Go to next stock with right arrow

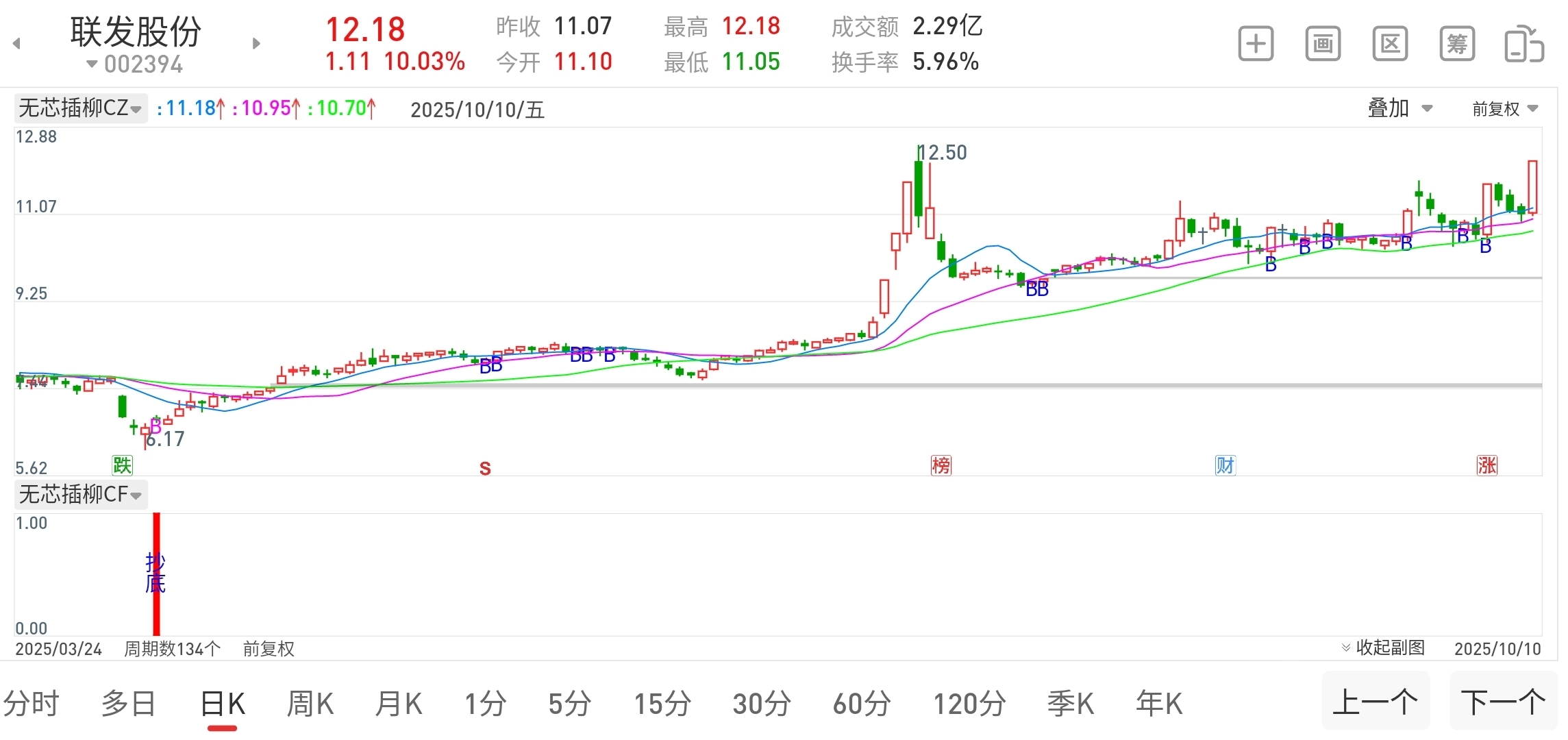pyautogui.click(x=256, y=44)
